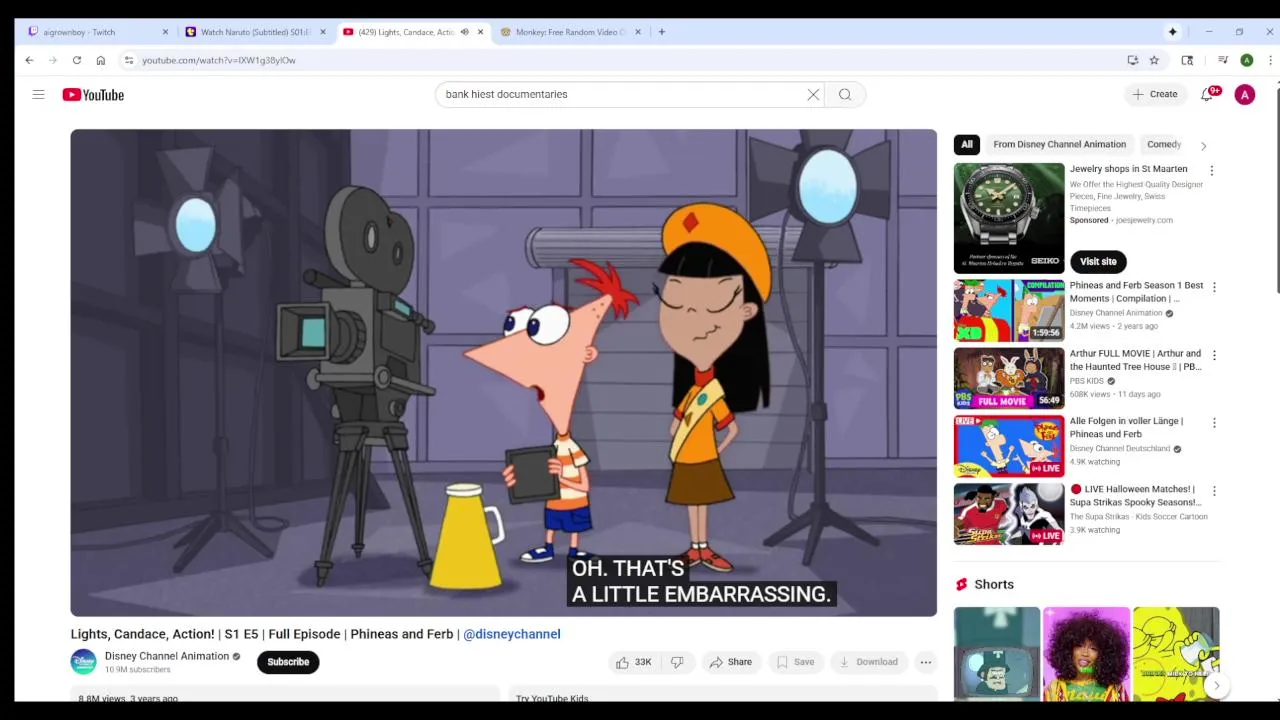Open a new browser tab
The image size is (1280, 720).
661,32
